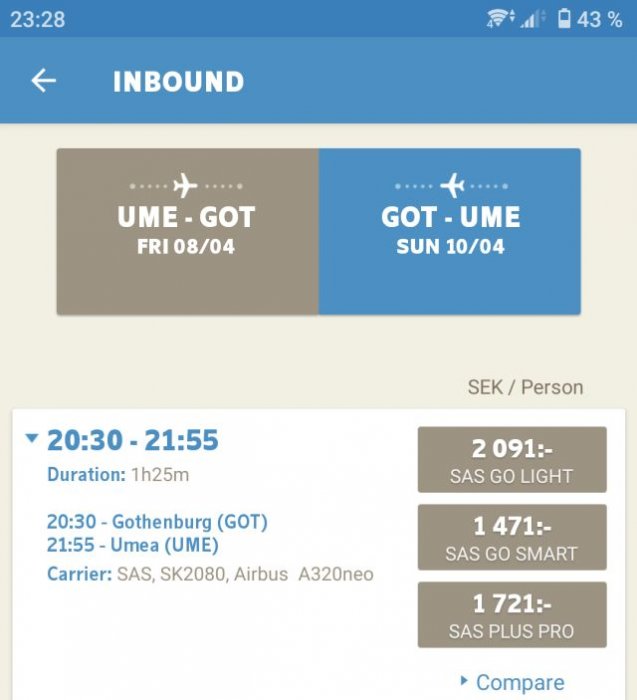This screenshot has width=637, height=700.
Task: Tap the inbound airplane icon
Action: tap(452, 186)
